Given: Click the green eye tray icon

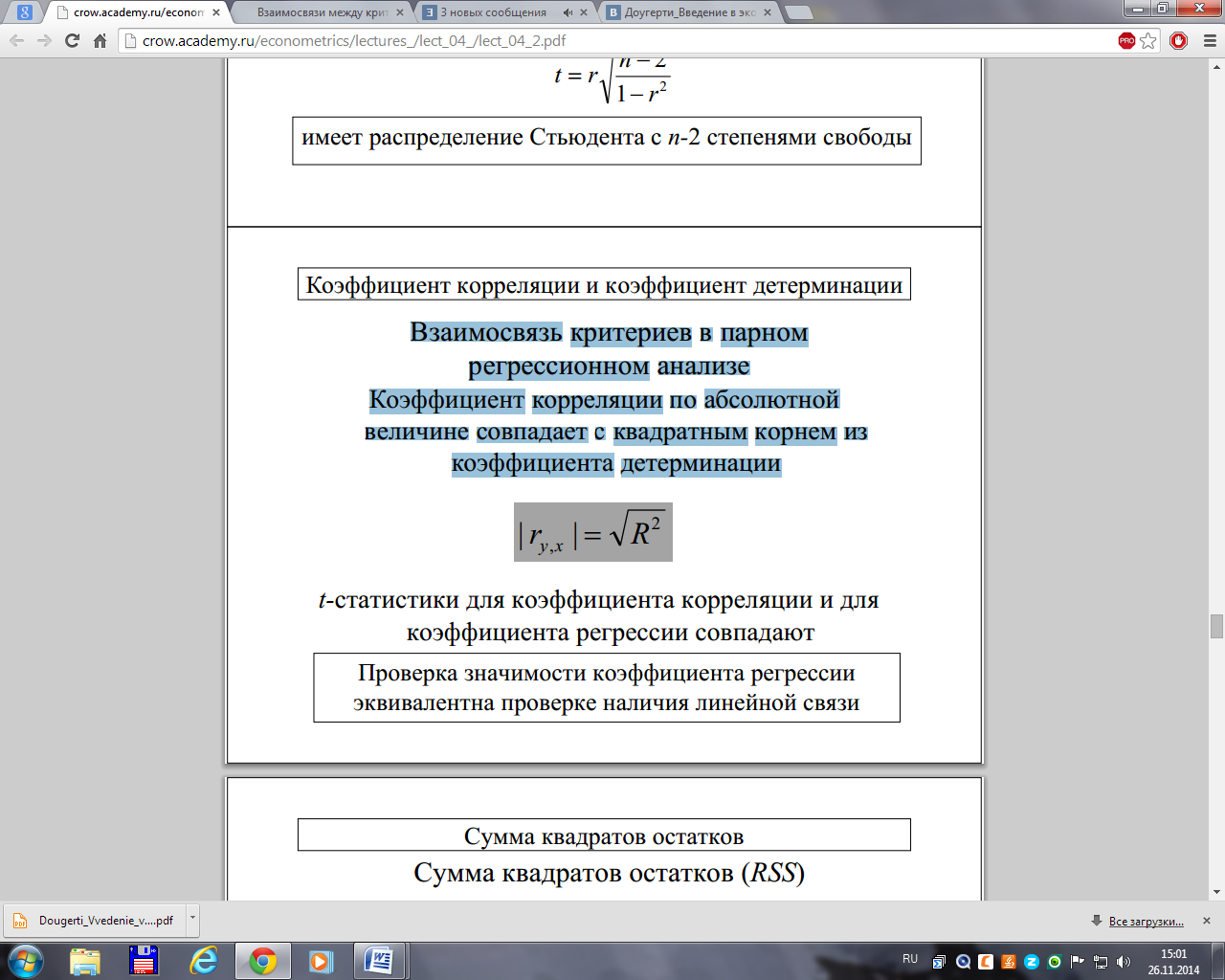Looking at the screenshot, I should tap(1055, 962).
